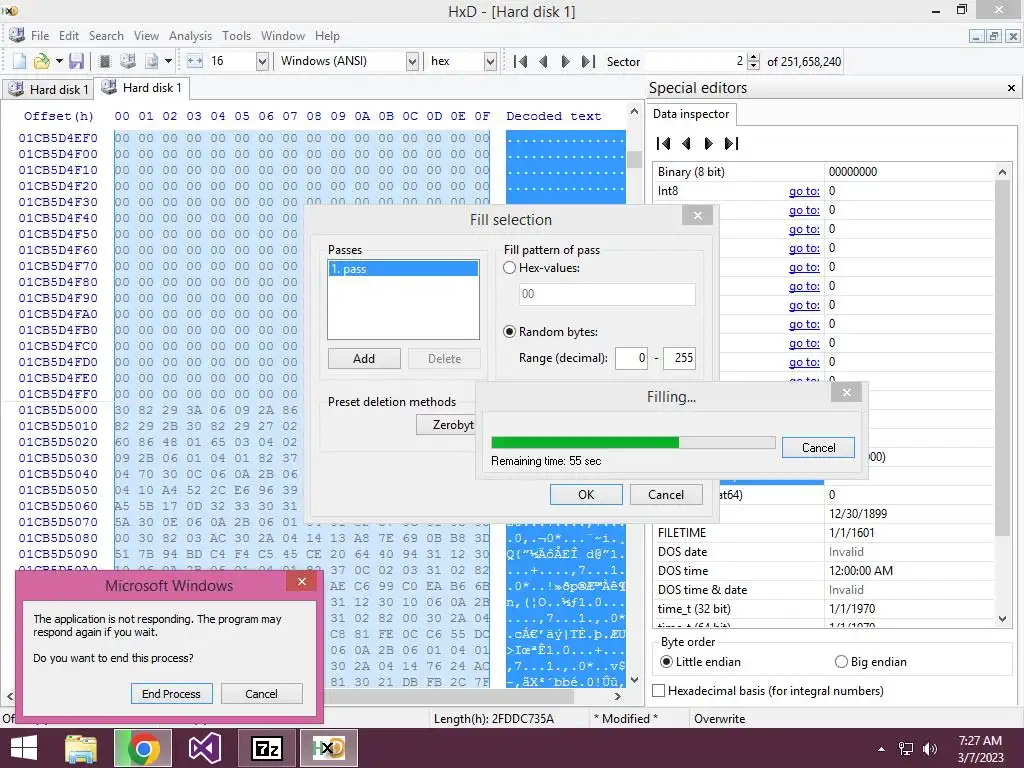
Task: Show hidden tray icons arrow
Action: click(x=882, y=749)
